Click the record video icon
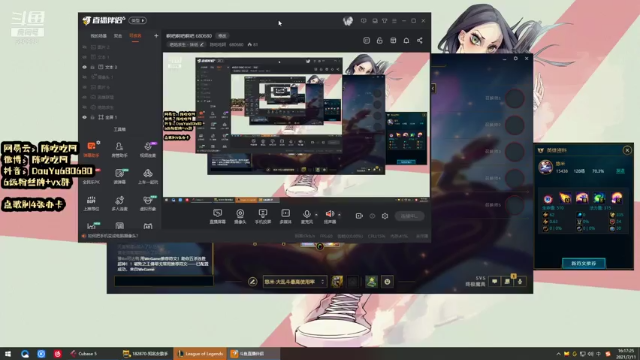Viewport: 640px width, 360px height. [x=359, y=216]
